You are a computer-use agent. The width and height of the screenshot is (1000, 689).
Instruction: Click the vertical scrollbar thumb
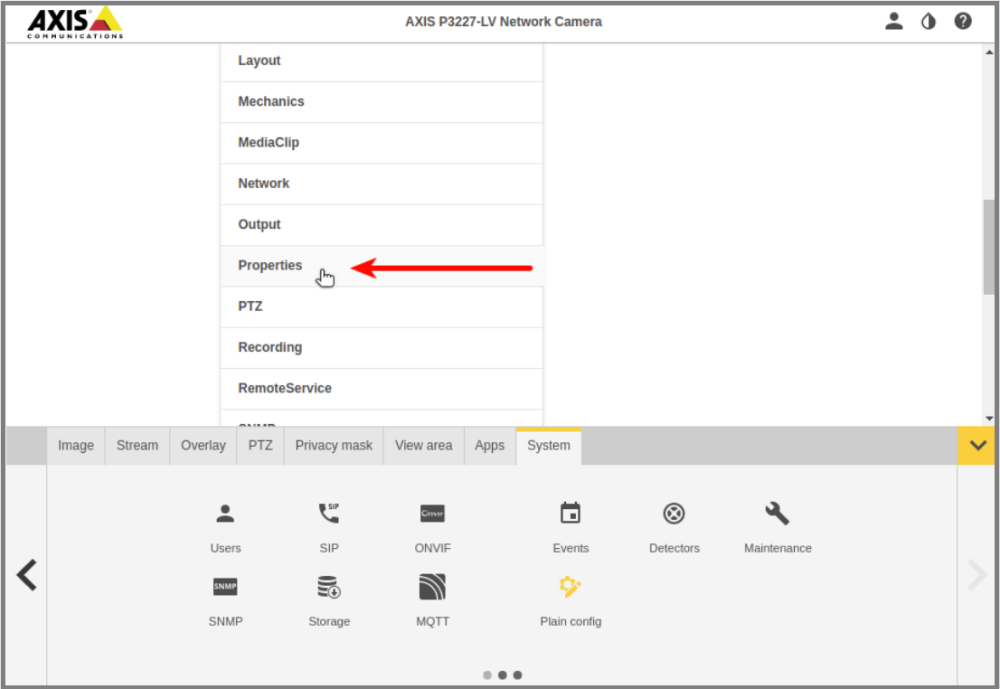989,247
